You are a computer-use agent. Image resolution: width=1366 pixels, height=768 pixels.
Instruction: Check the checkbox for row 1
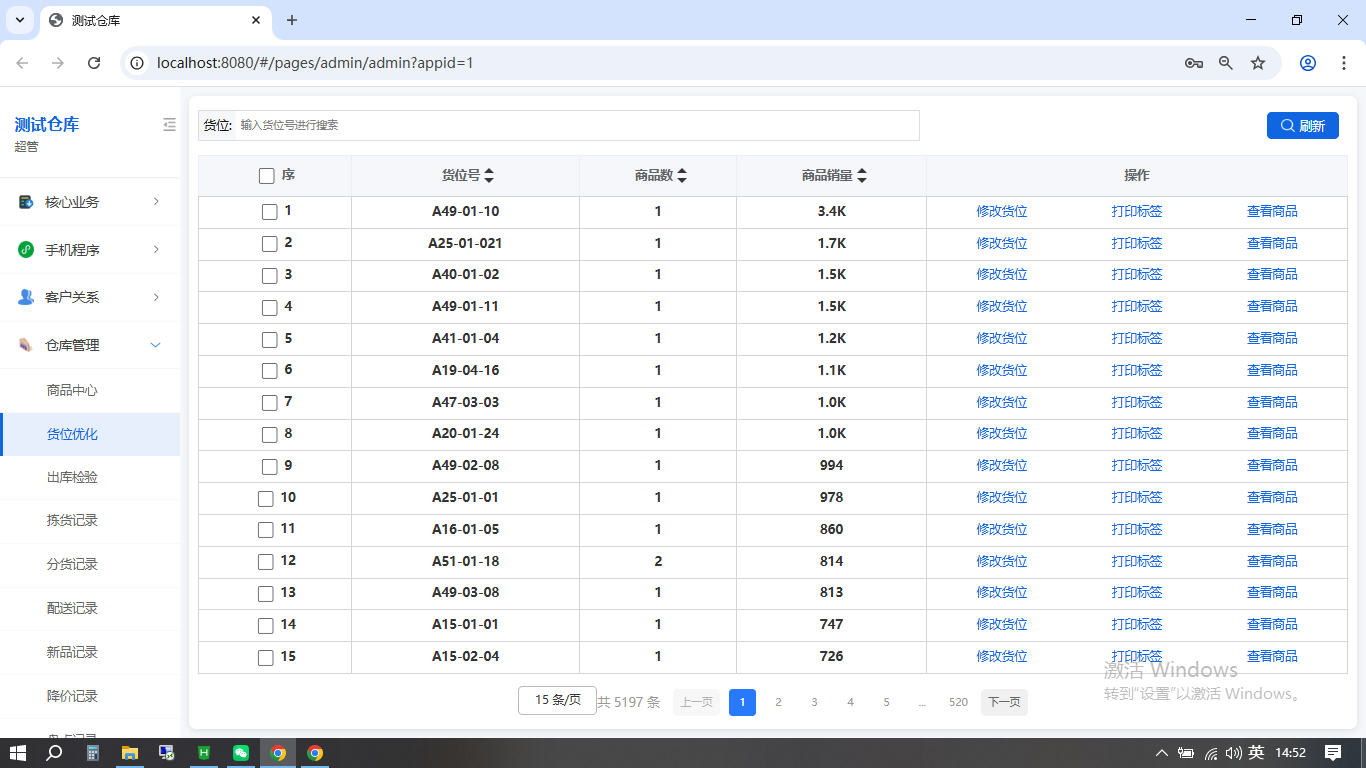coord(269,212)
